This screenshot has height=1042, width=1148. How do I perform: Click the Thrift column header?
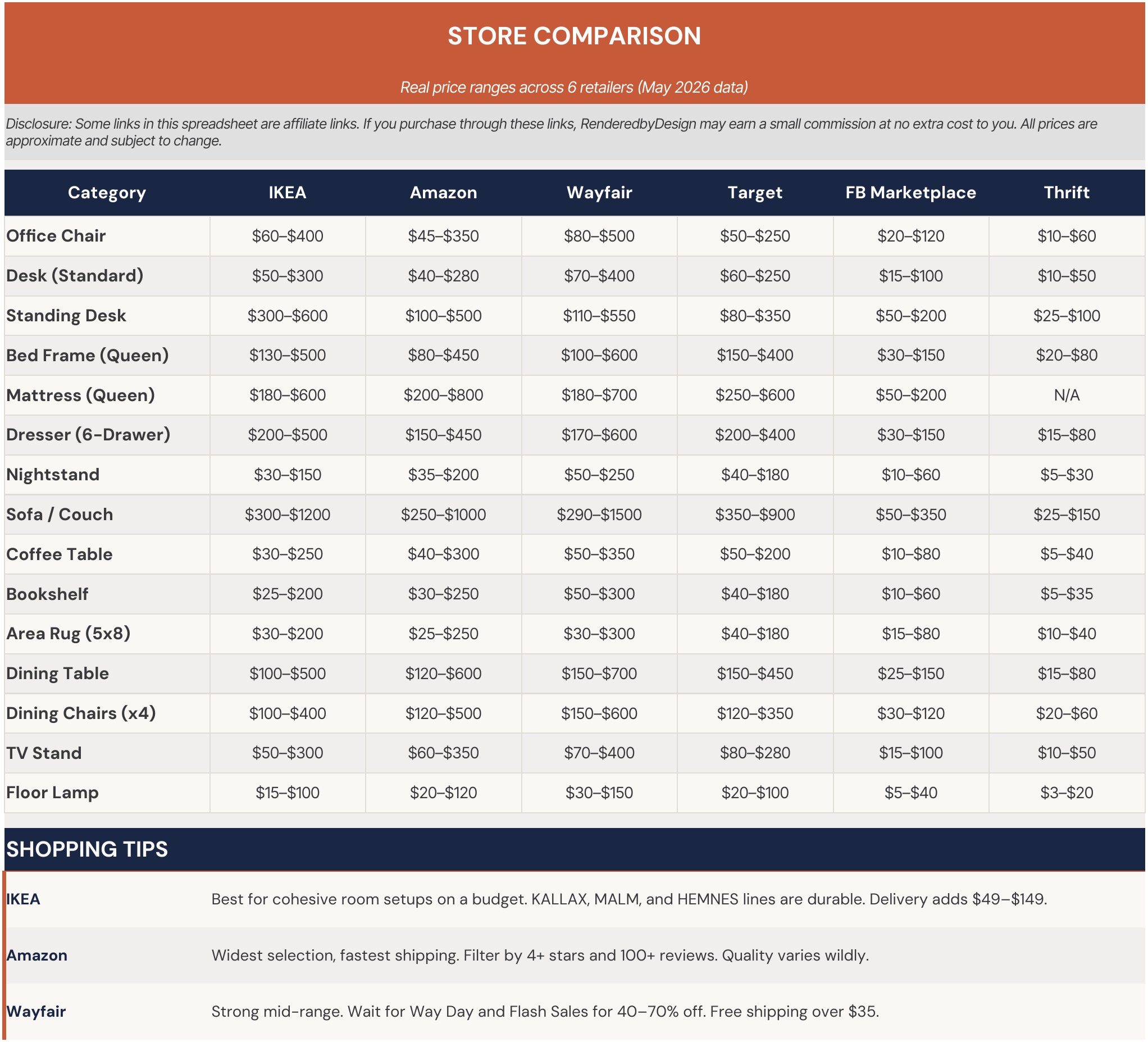click(1067, 193)
